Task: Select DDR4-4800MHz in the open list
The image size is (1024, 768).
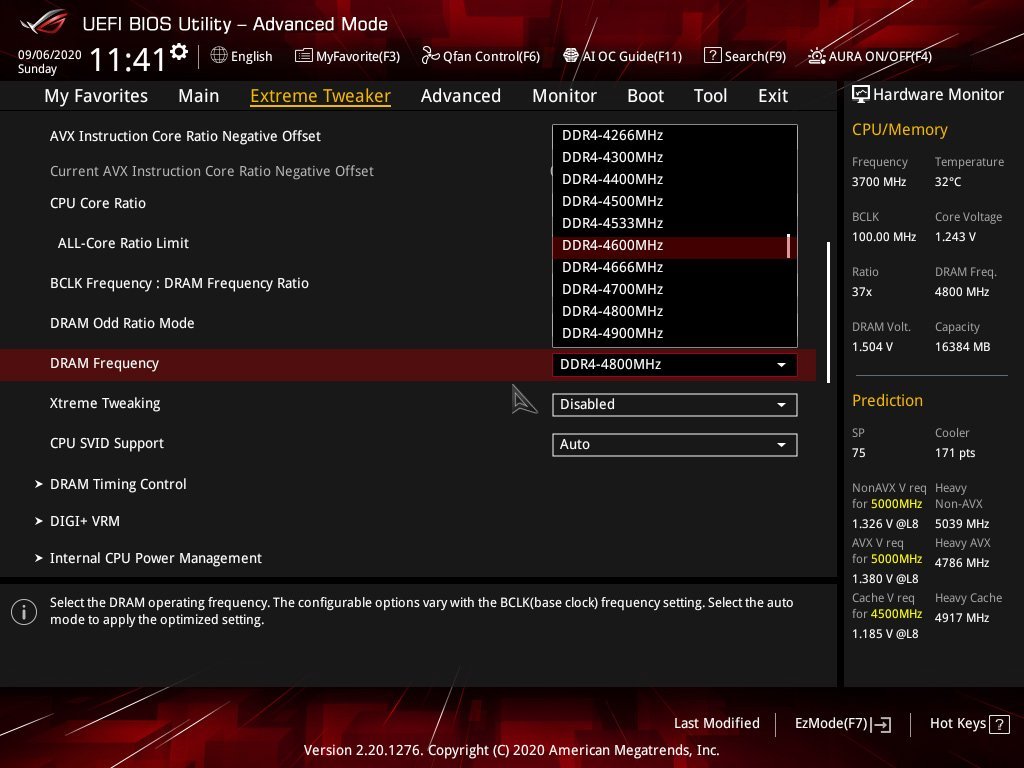Action: click(675, 312)
